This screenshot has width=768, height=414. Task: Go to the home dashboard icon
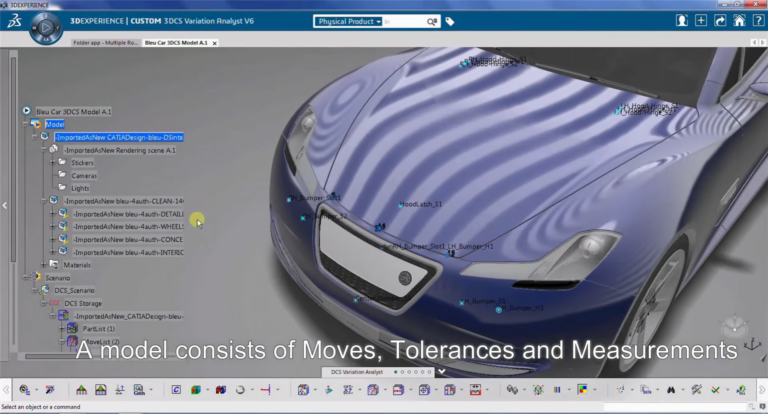point(739,21)
